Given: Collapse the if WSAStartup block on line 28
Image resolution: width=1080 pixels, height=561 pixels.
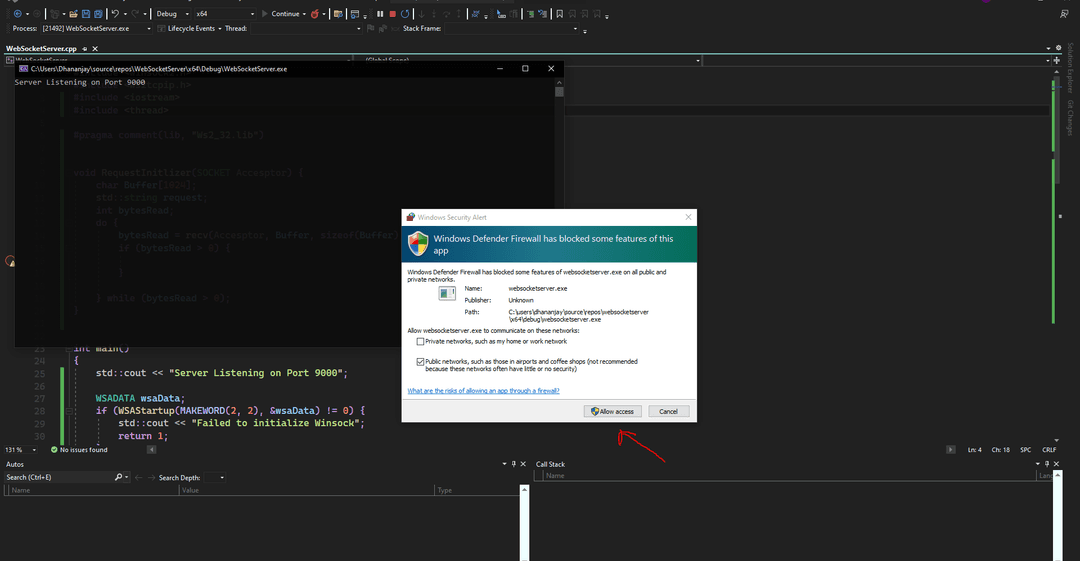Looking at the screenshot, I should pyautogui.click(x=69, y=411).
